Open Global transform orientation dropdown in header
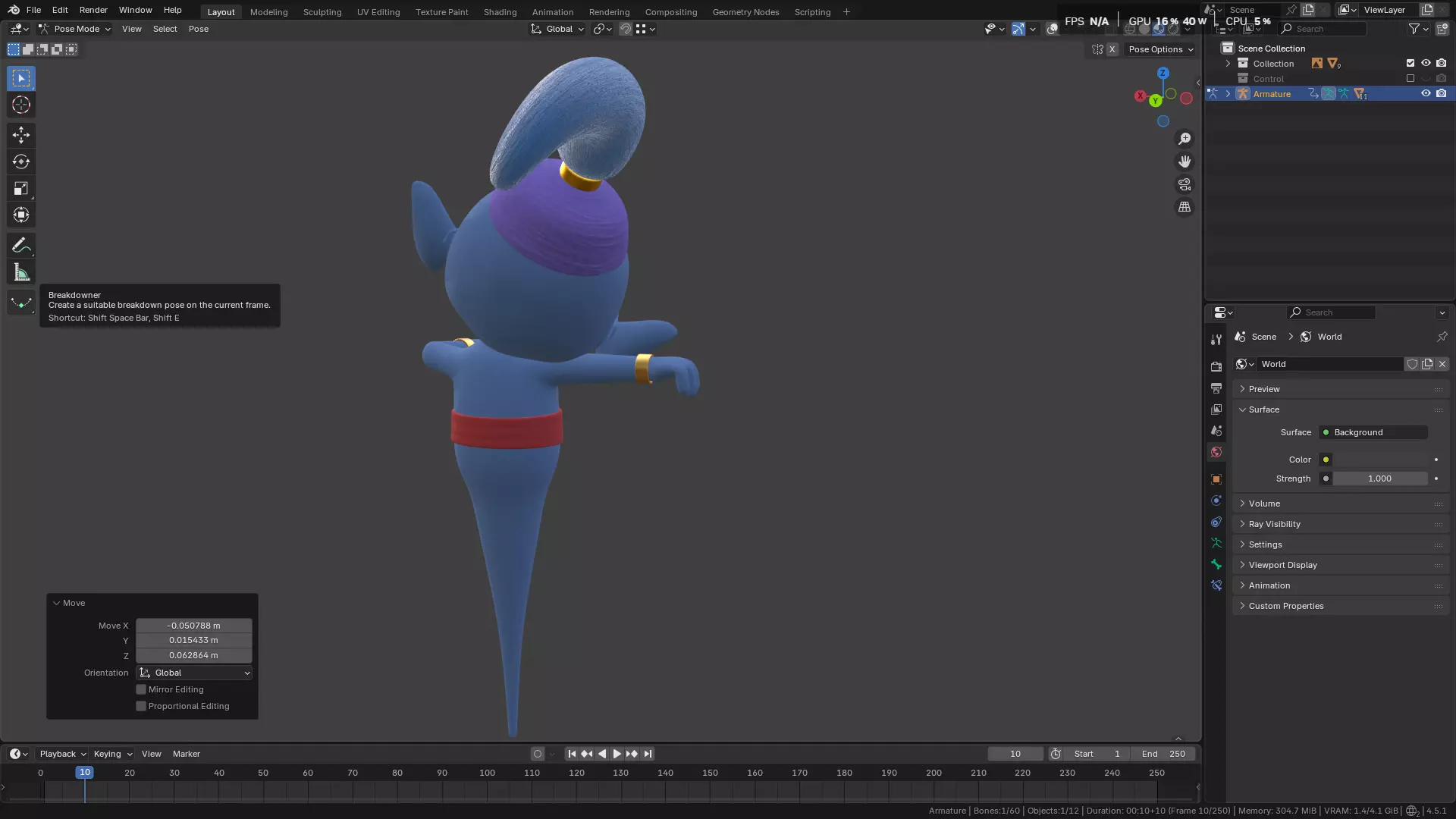Viewport: 1456px width, 819px height. [x=557, y=29]
